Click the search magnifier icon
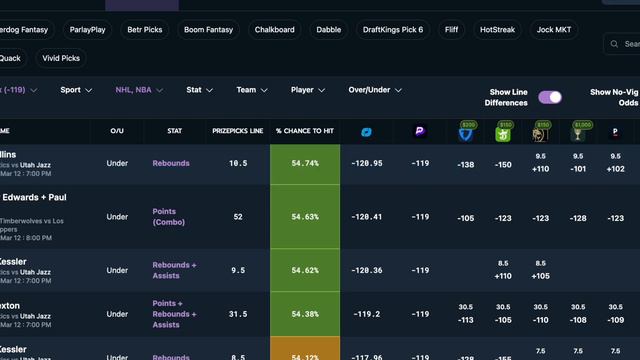Screen dimensions: 640x360 (614, 44)
